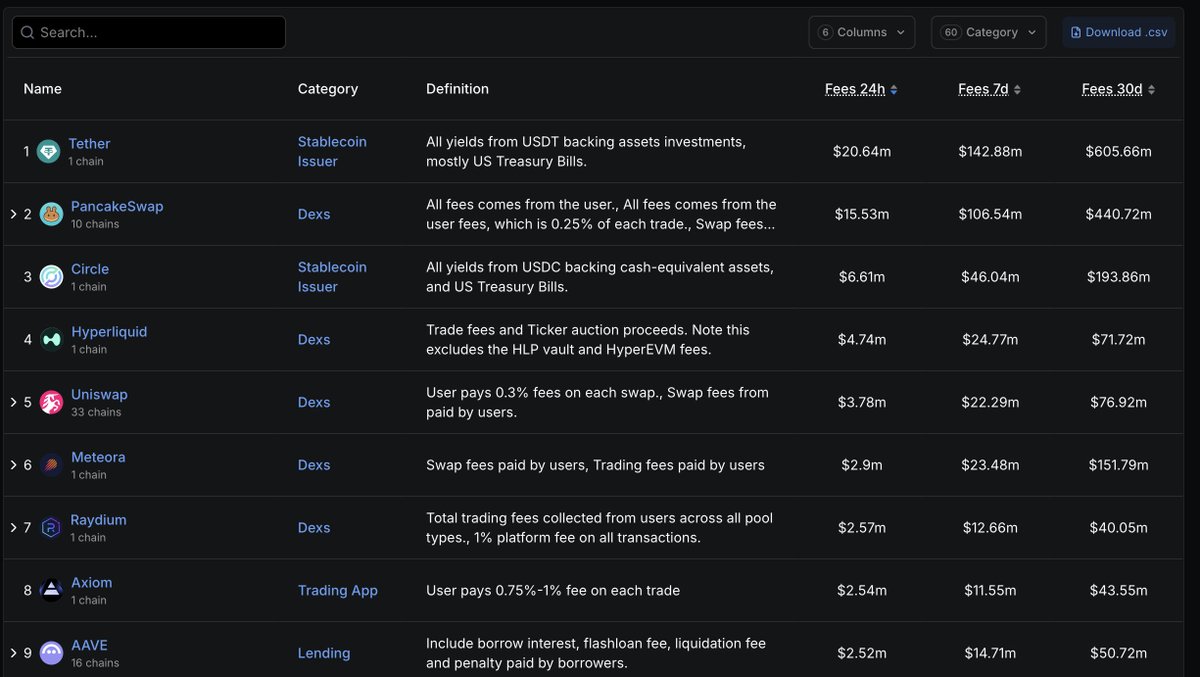Open the Circle protocol link
The image size is (1200, 677).
click(90, 269)
